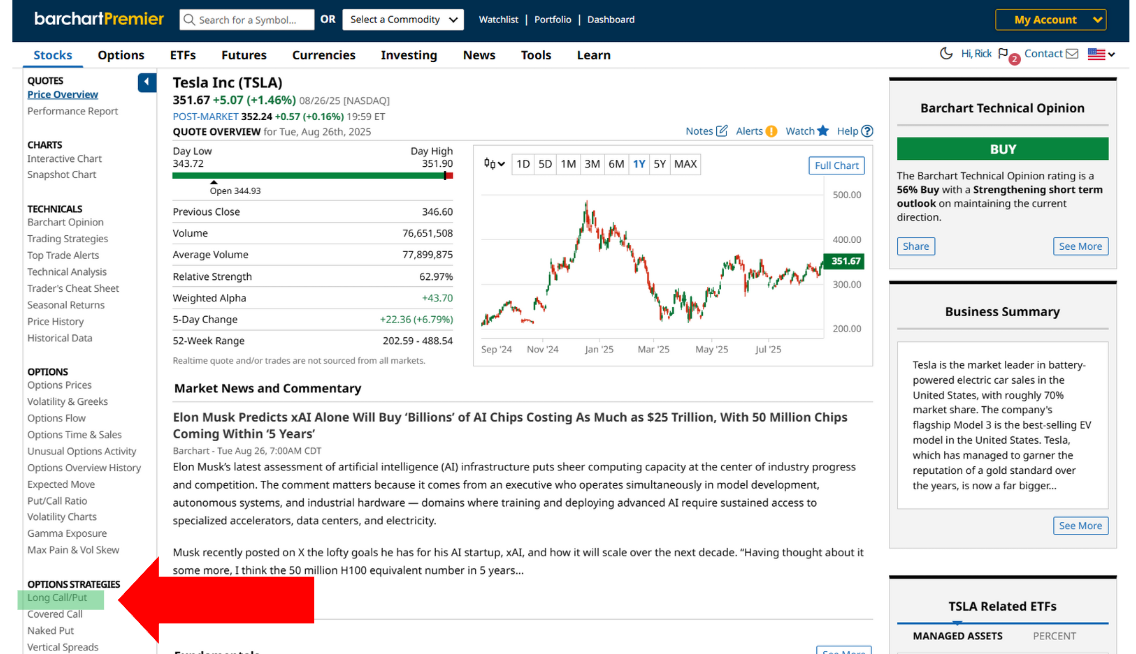Click the Hi, Rick account greeting
Viewport: 1136px width, 654px height.
click(976, 54)
